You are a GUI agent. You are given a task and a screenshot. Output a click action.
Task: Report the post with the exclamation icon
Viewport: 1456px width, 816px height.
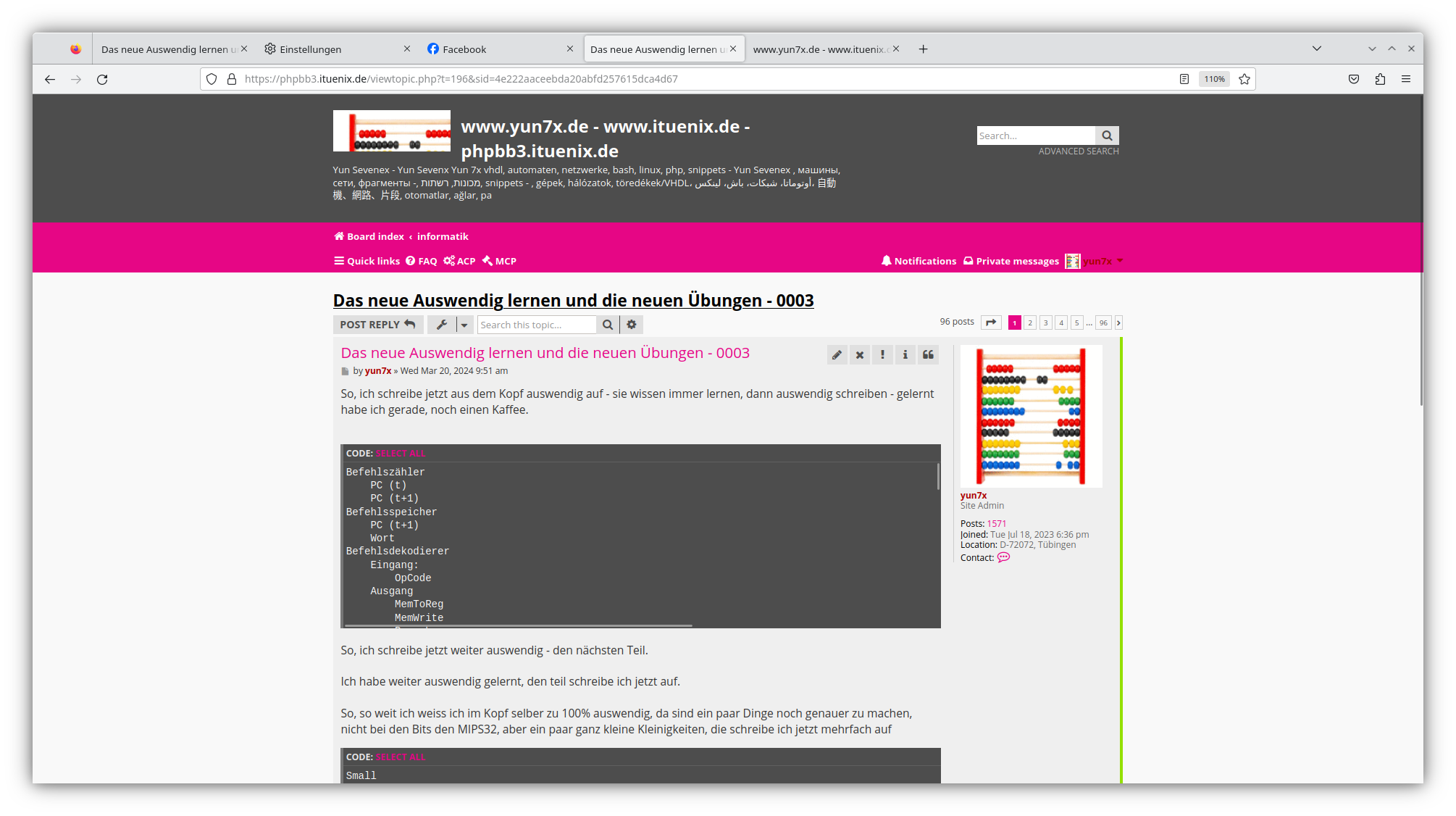882,354
